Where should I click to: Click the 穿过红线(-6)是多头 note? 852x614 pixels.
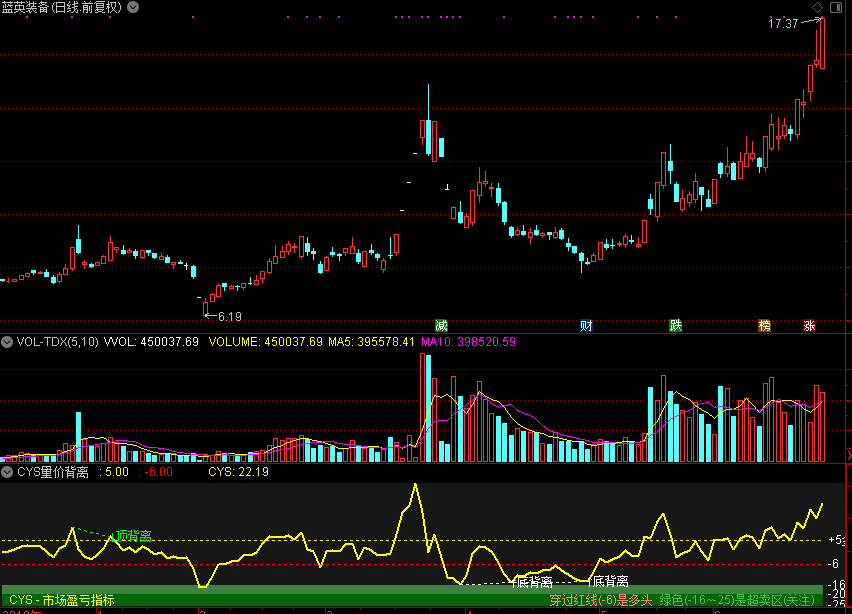point(600,600)
